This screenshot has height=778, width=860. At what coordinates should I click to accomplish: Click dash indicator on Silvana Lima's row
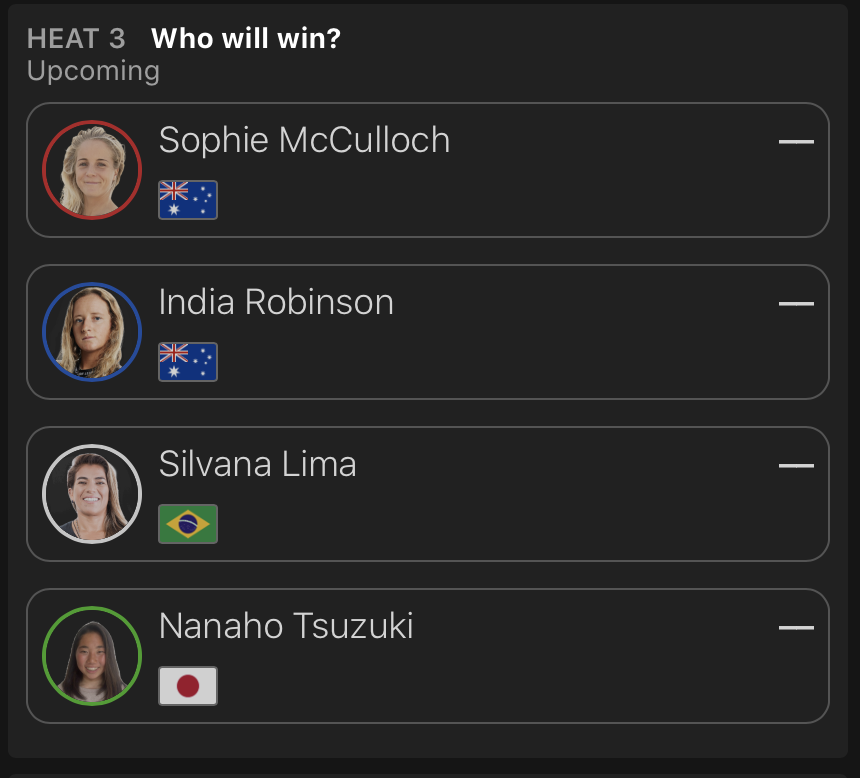click(796, 466)
